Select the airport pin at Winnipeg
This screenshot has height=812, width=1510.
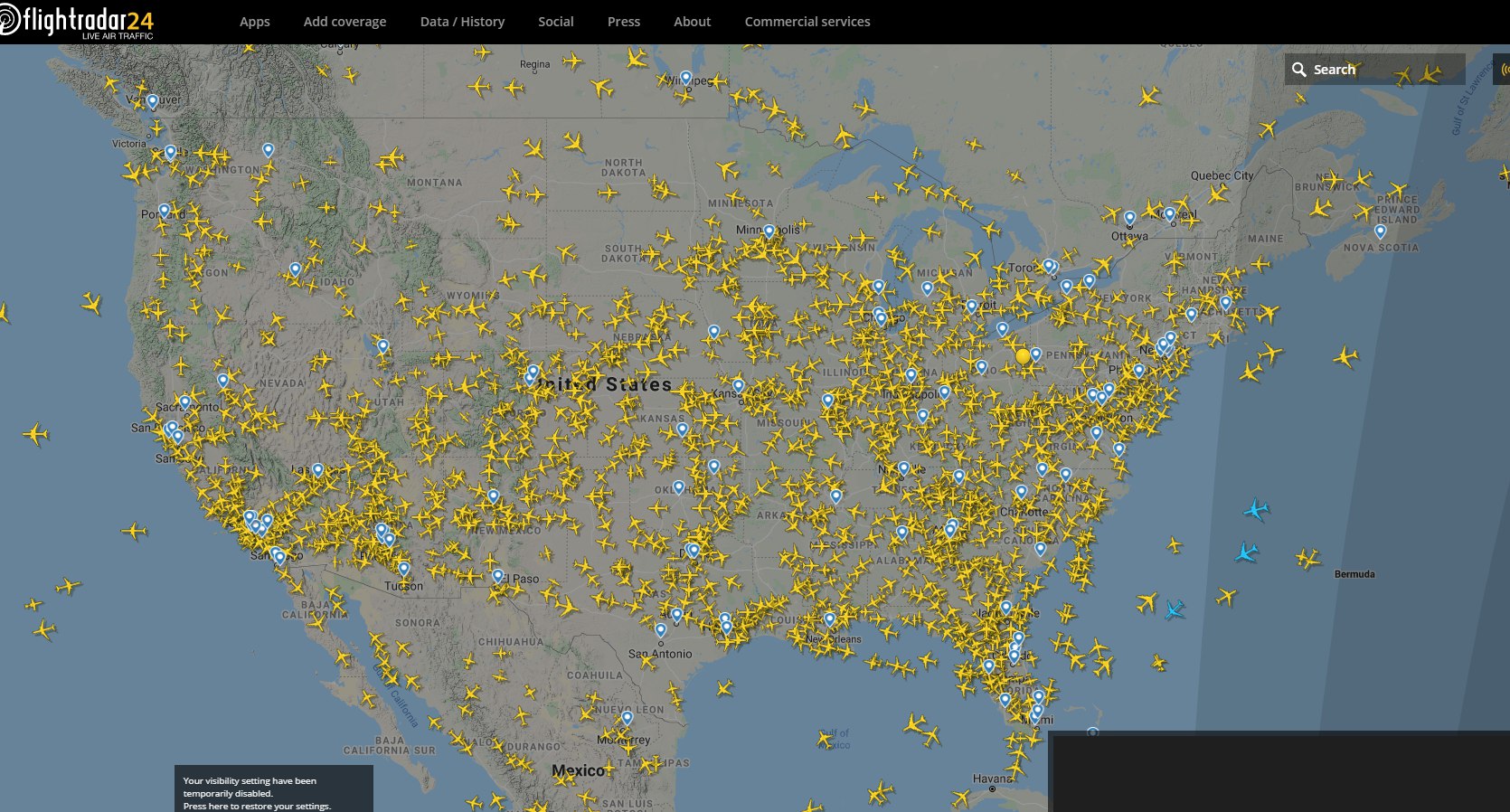tap(685, 79)
